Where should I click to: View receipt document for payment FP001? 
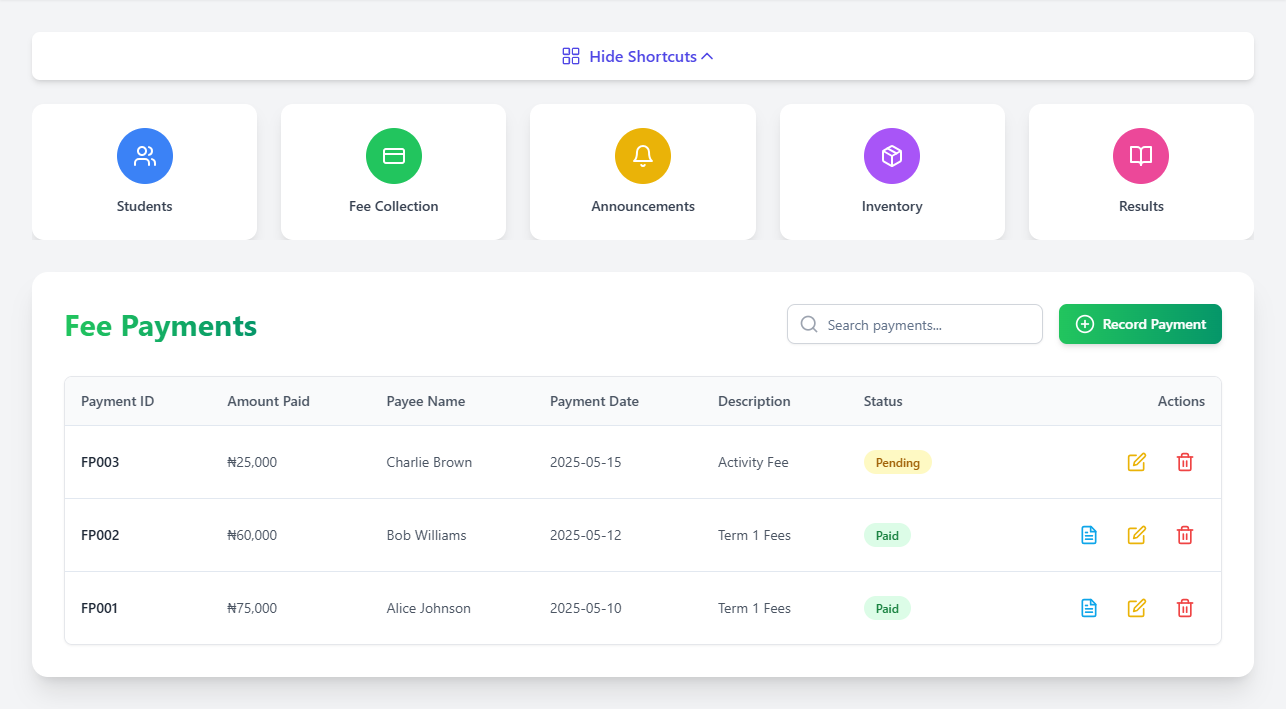1089,608
